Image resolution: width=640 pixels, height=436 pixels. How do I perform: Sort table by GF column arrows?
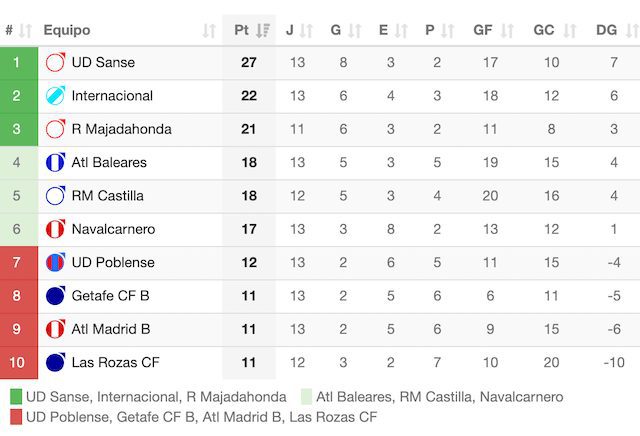[x=507, y=31]
